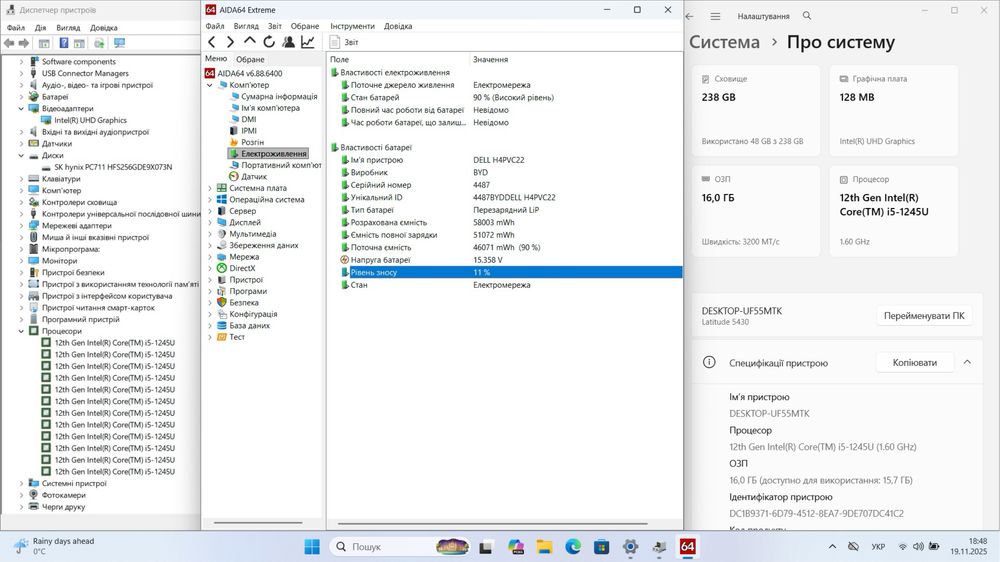Select DMI tree item

point(249,119)
